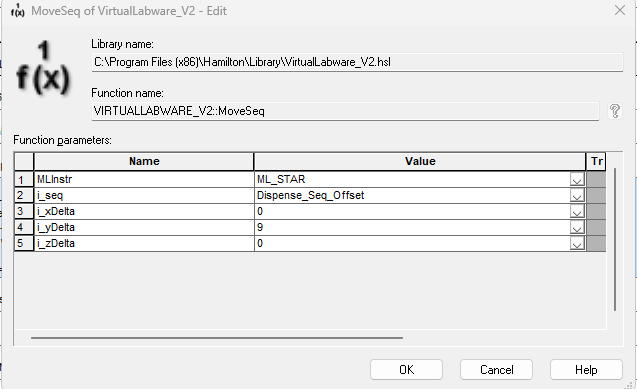Close the MoveSeq Edit dialog
This screenshot has width=637, height=389.
point(620,10)
